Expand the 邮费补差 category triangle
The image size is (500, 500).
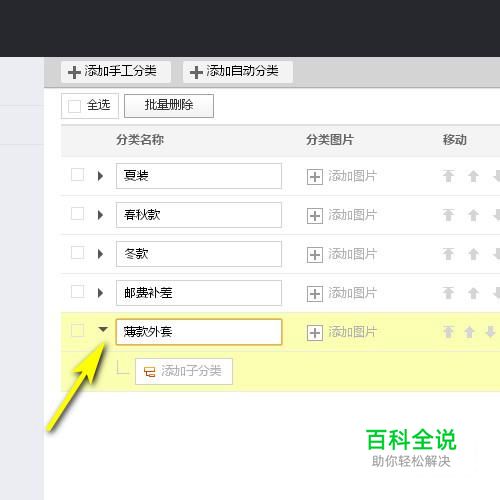click(100, 293)
